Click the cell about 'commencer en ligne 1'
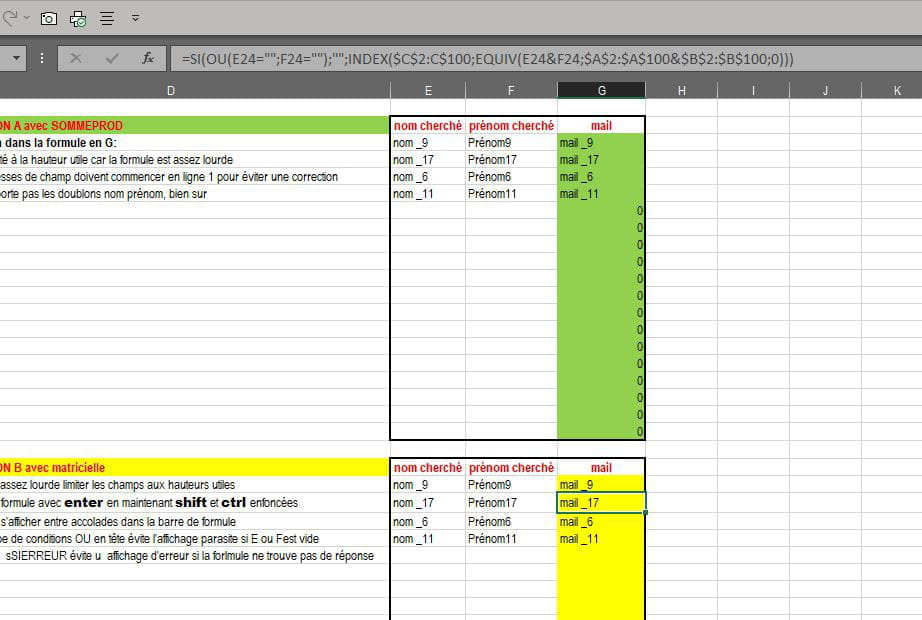 (195, 176)
